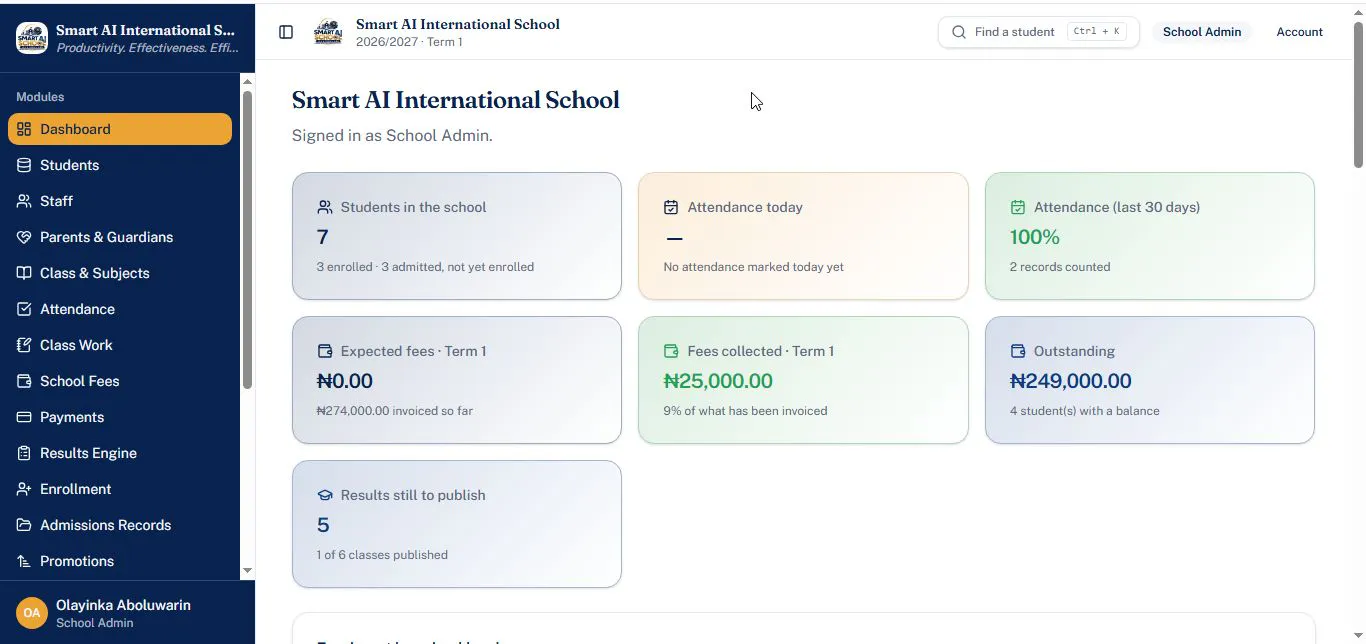Click the school logo in sidebar header
Viewport: 1366px width, 644px height.
click(32, 38)
